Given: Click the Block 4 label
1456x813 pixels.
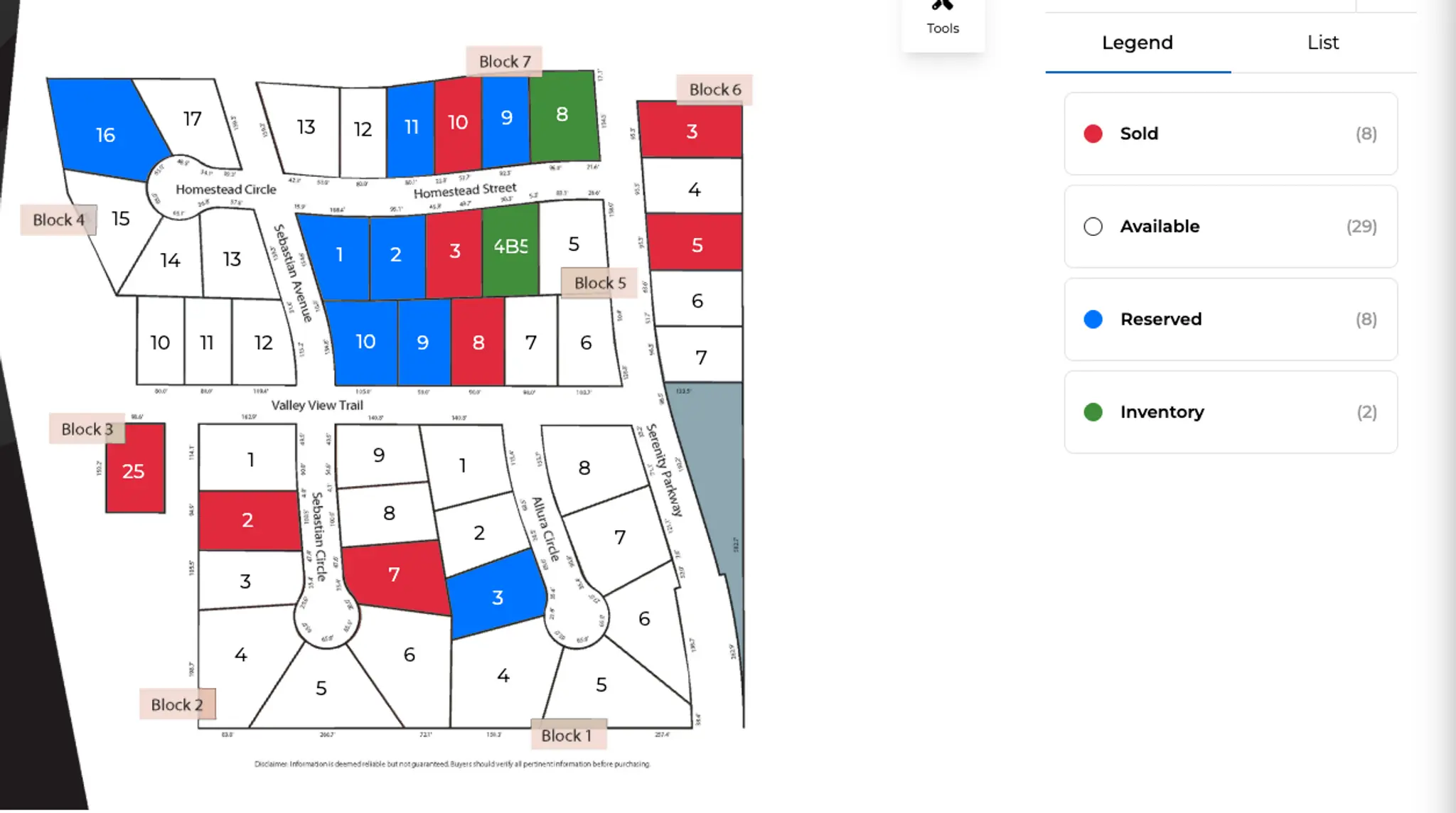Looking at the screenshot, I should point(58,220).
